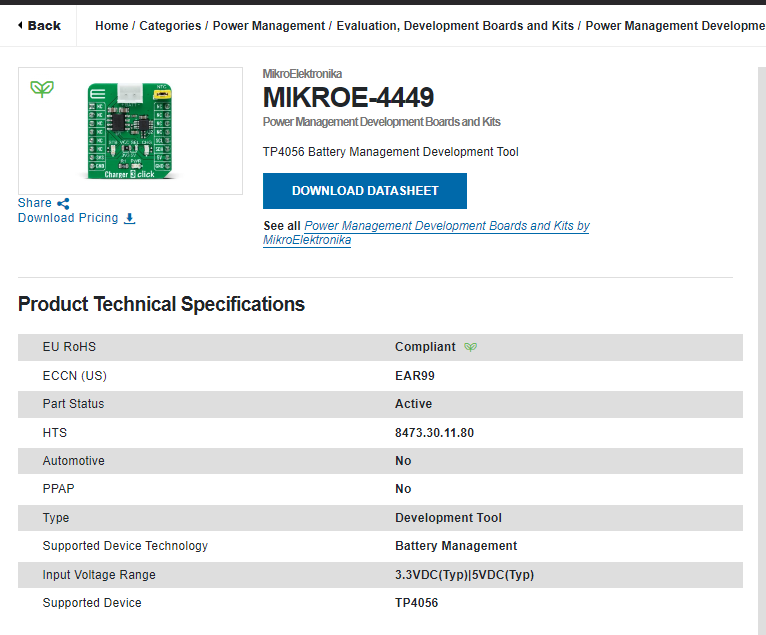Click the Power Management Development Boards and Kits subtitle
This screenshot has width=766, height=635.
pyautogui.click(x=382, y=122)
